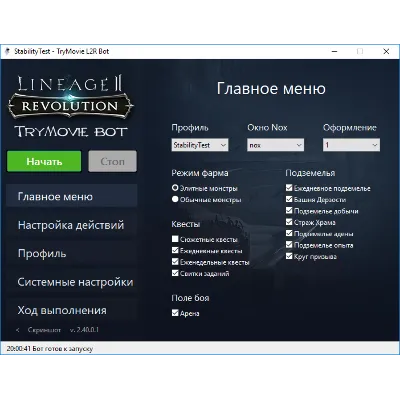Open the Настройка действий section

coord(72,225)
